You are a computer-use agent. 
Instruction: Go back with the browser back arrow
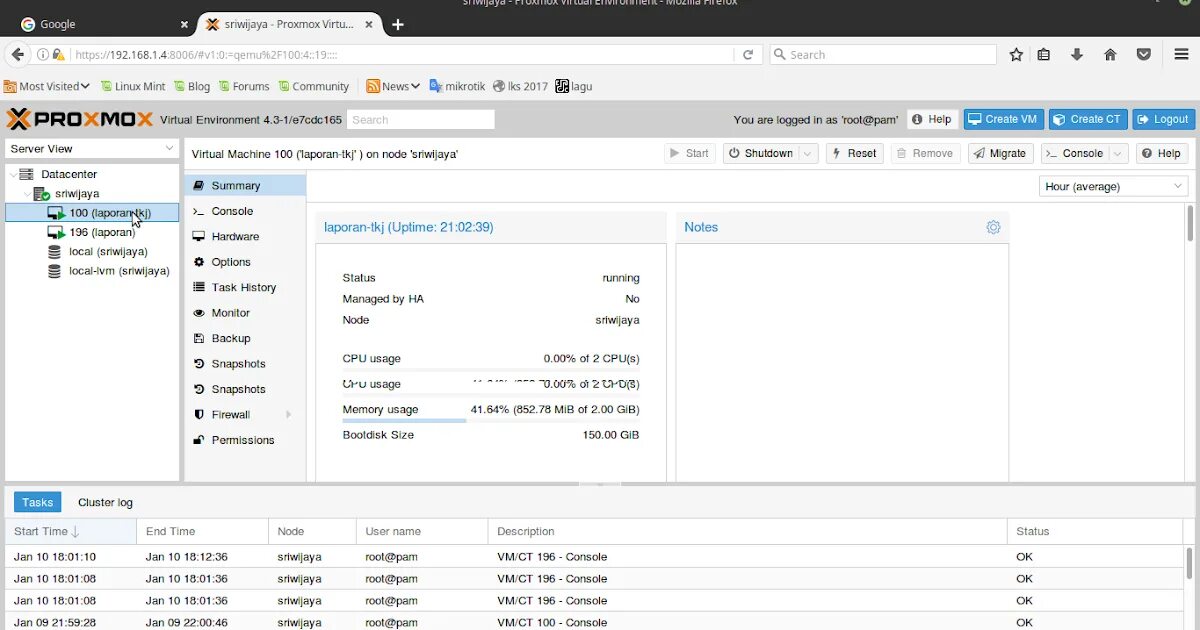coord(18,54)
